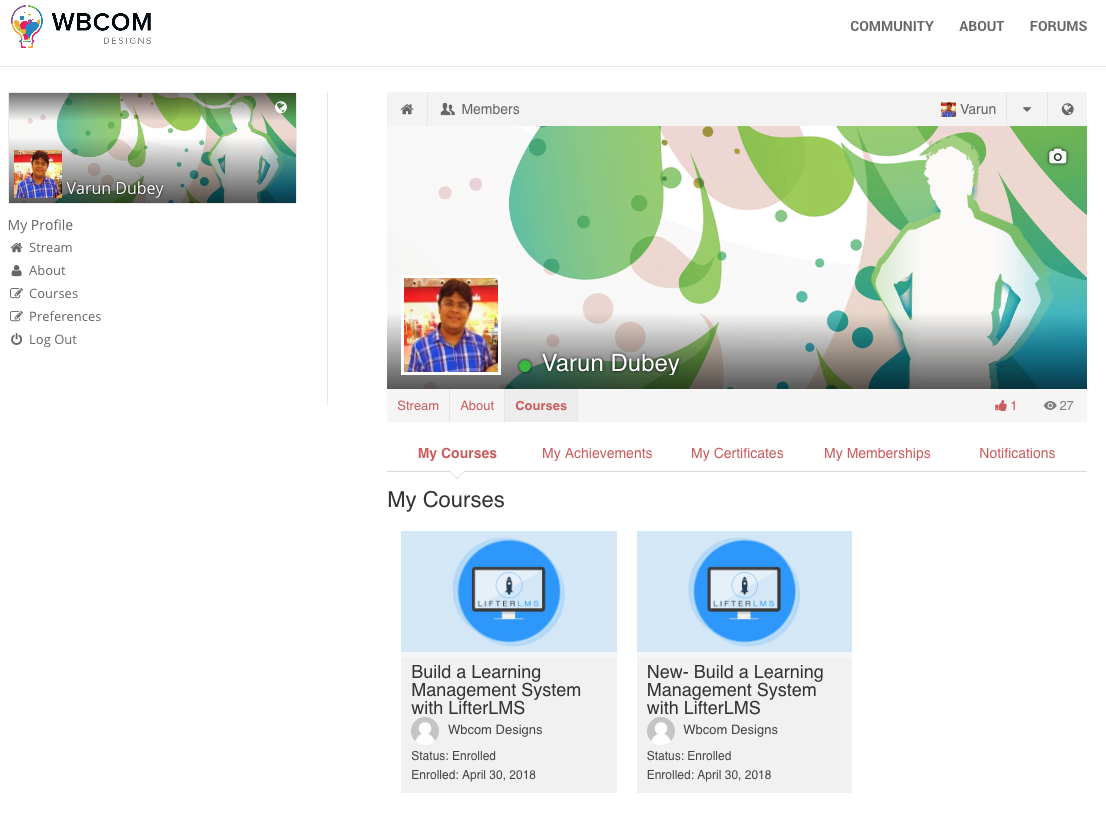Open COMMUNITY in the top navigation
This screenshot has height=822, width=1106.
[892, 26]
